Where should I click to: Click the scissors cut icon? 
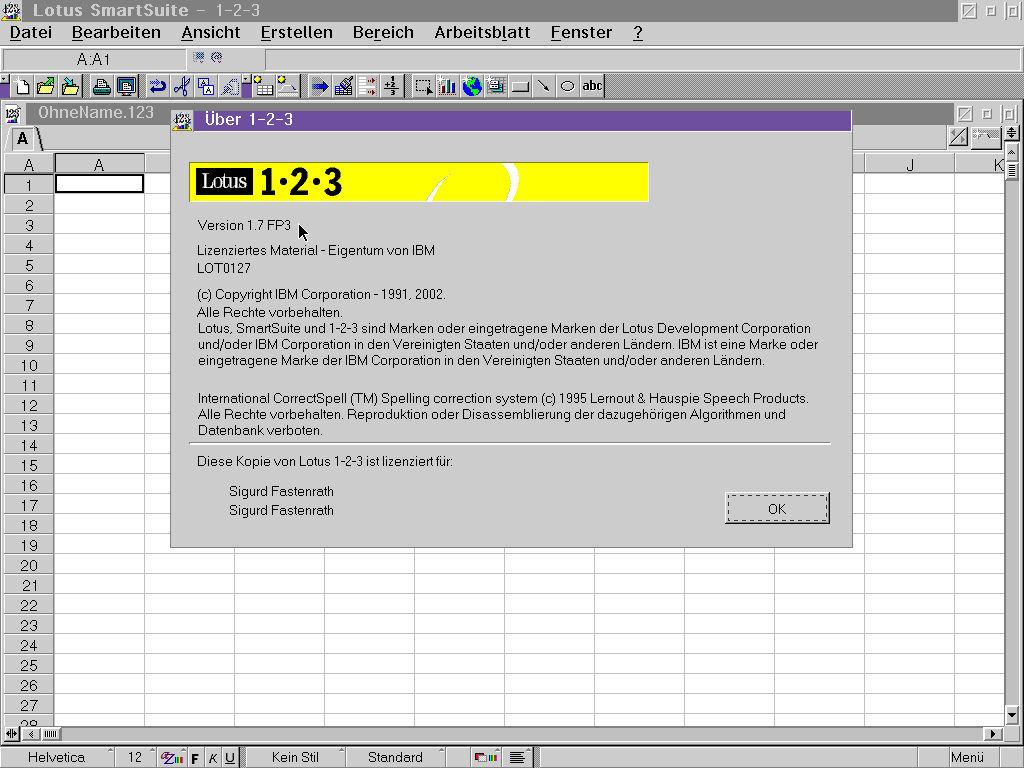[x=182, y=86]
